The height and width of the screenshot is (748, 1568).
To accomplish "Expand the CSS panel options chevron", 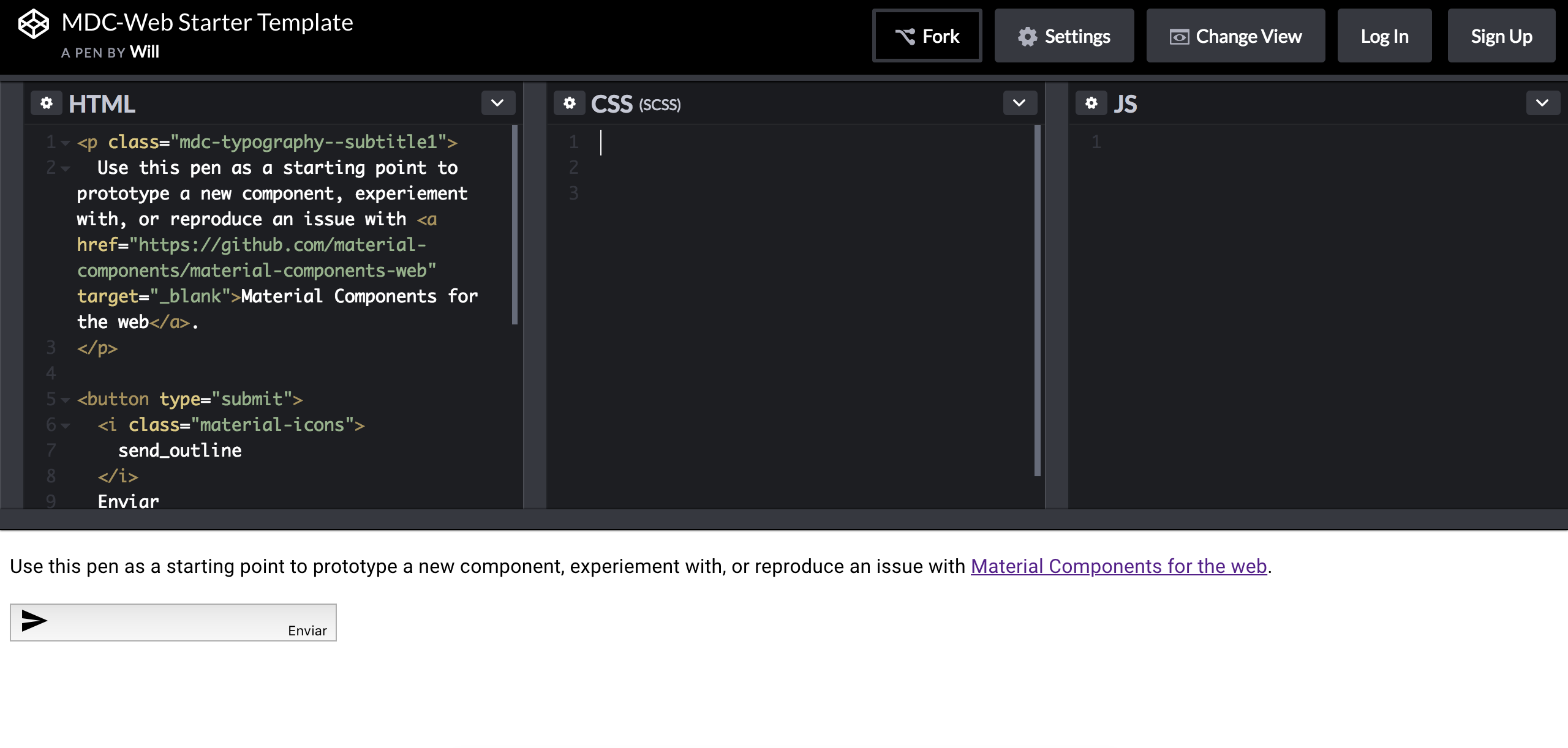I will click(1019, 103).
